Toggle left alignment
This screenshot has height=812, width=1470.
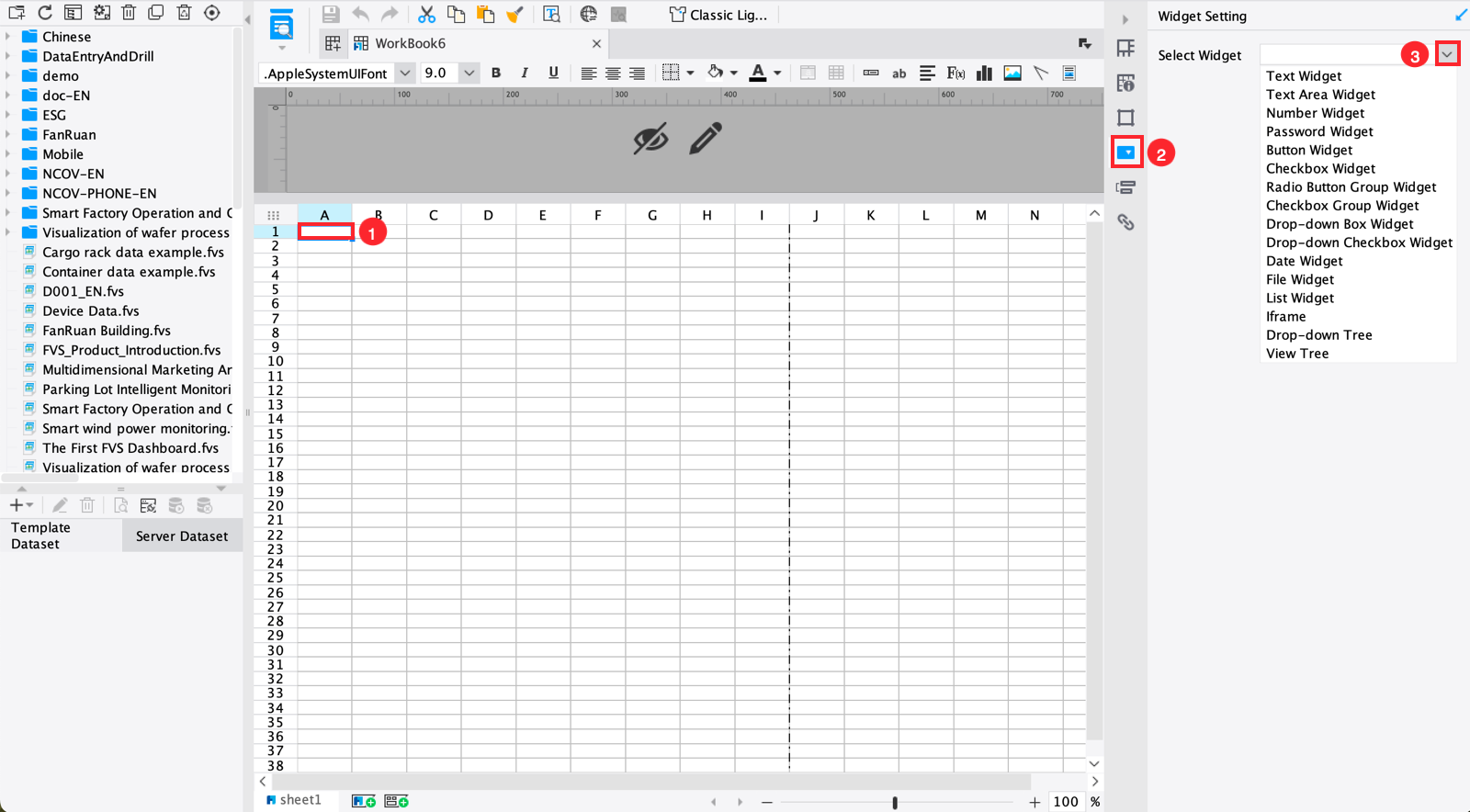589,73
